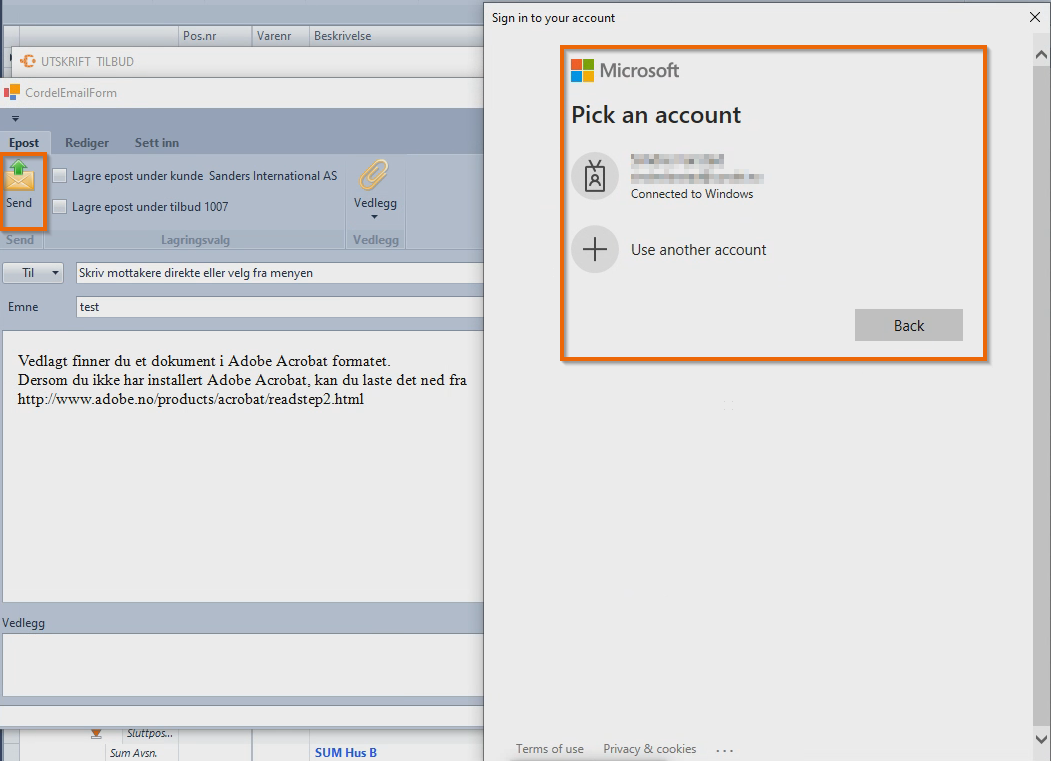Viewport: 1051px width, 761px height.
Task: Click the Pos.nr column header
Action: point(216,36)
